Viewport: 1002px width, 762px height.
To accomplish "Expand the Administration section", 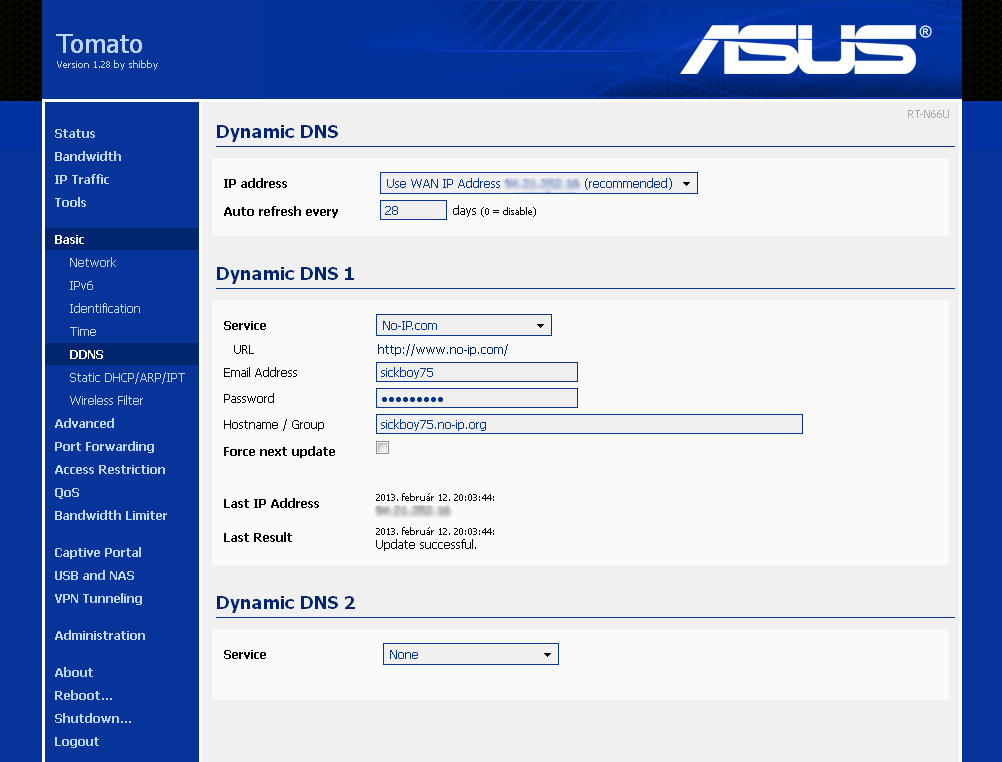I will [100, 636].
